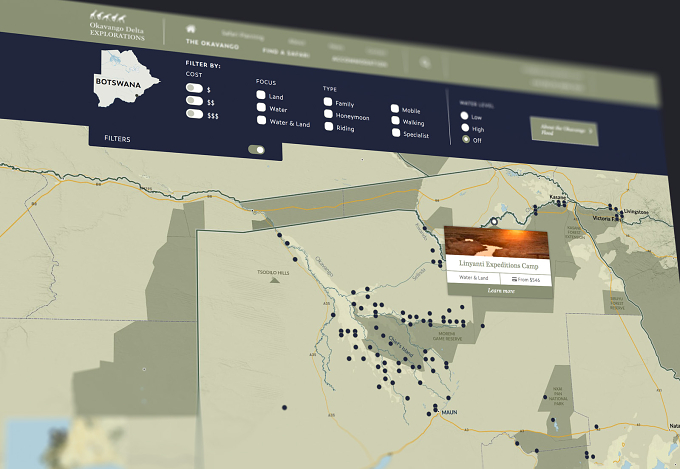Click the camp dot beside Maun label

pos(436,410)
